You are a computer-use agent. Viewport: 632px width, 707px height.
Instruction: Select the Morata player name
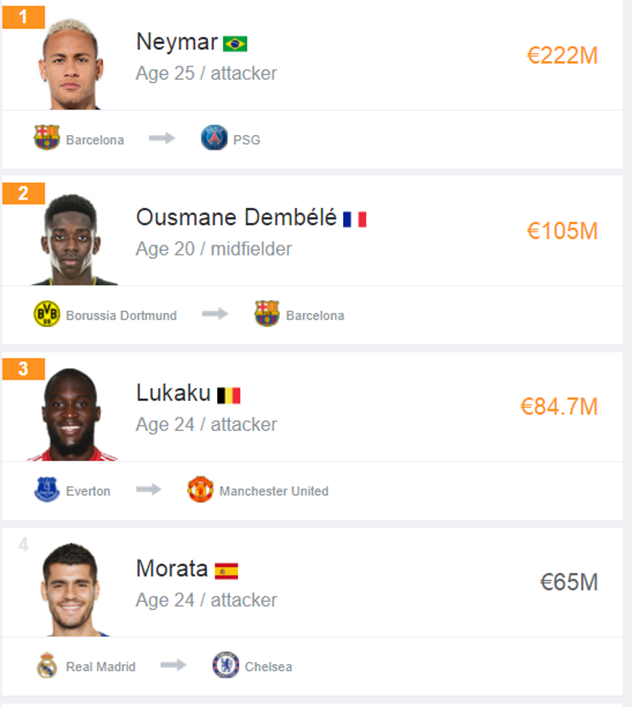pyautogui.click(x=172, y=569)
